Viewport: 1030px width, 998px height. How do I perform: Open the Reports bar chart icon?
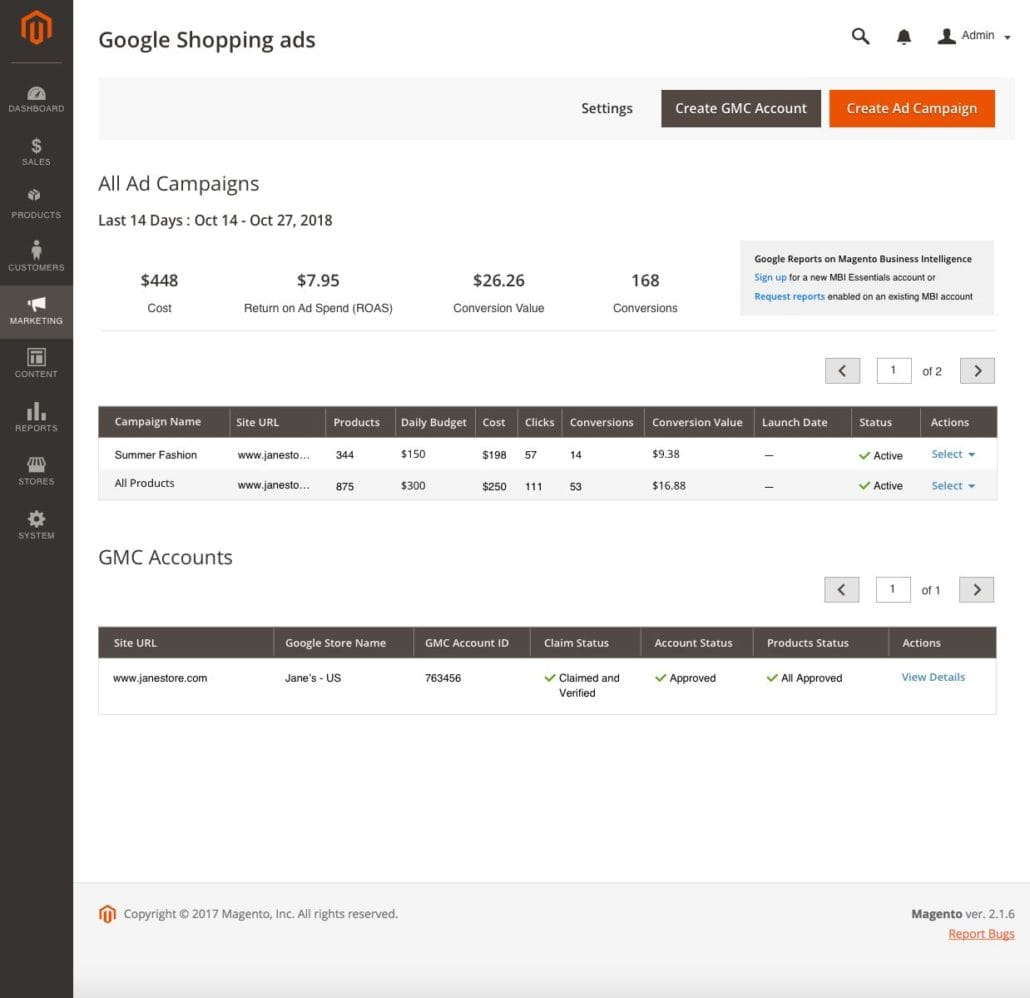point(36,411)
